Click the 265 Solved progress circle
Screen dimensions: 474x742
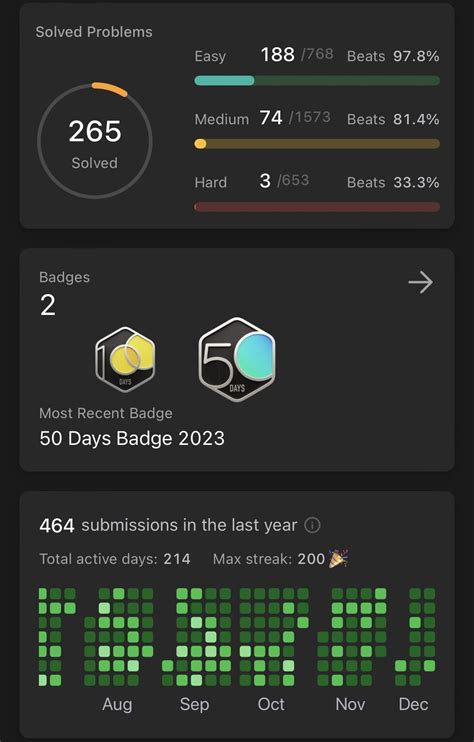95,141
